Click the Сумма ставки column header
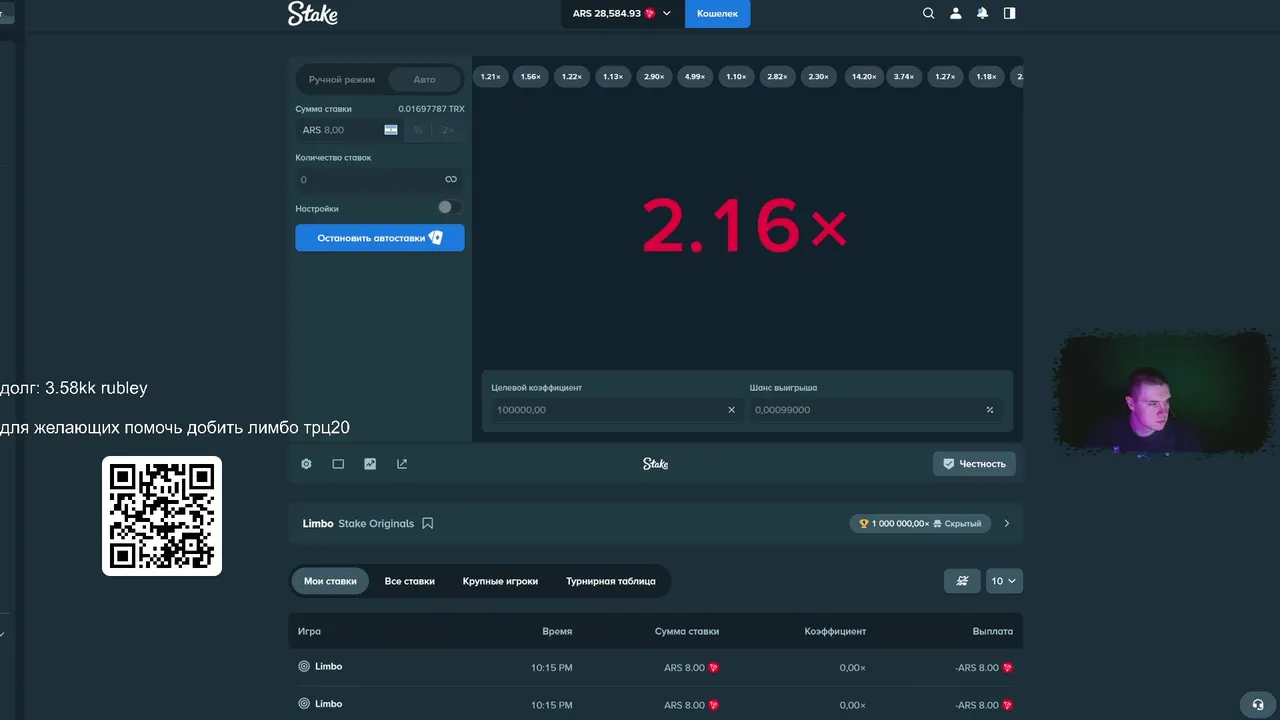1280x720 pixels. click(687, 632)
